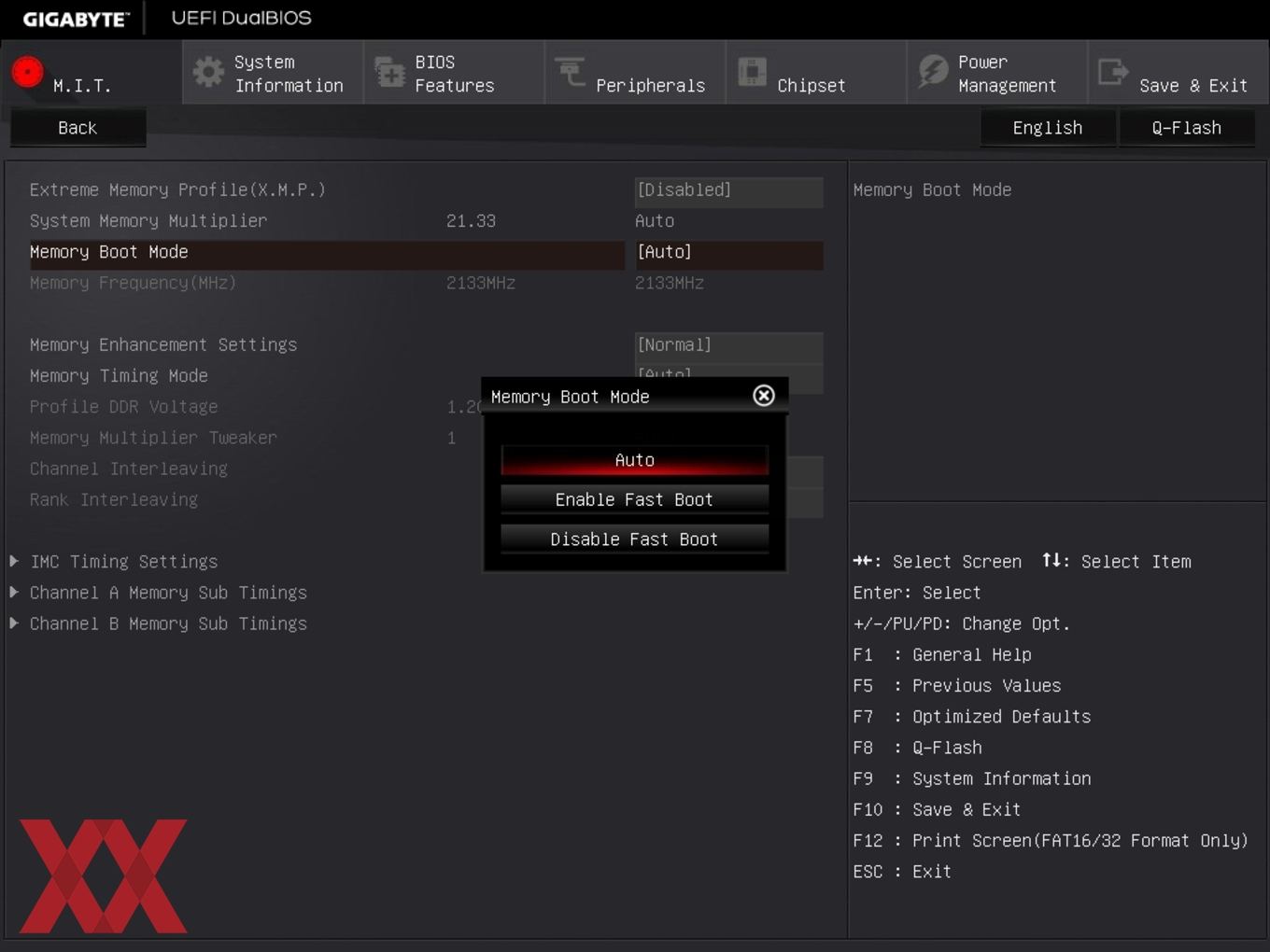This screenshot has height=952, width=1270.
Task: Click the ESC Exit hint
Action: coord(902,872)
